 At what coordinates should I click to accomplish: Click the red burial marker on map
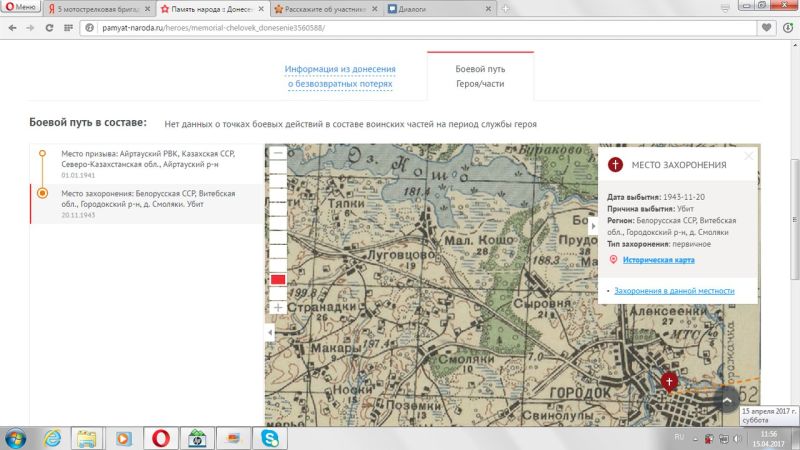[x=669, y=382]
